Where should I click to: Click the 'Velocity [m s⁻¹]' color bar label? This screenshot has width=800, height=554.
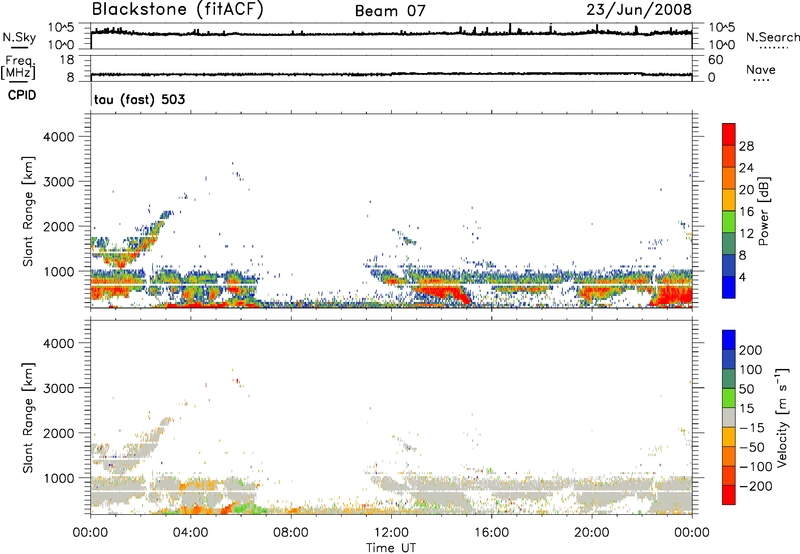click(782, 417)
